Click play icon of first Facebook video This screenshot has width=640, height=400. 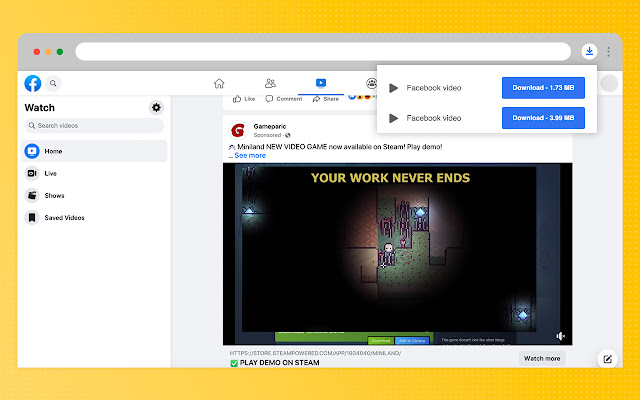(x=393, y=88)
